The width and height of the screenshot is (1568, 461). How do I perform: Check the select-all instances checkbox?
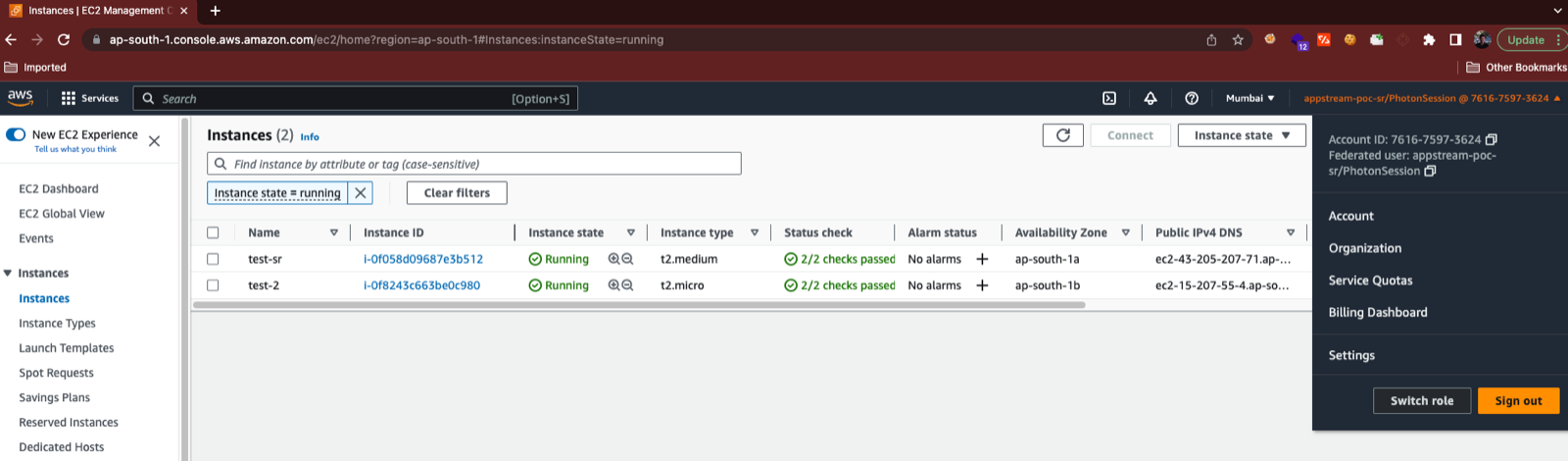point(213,232)
